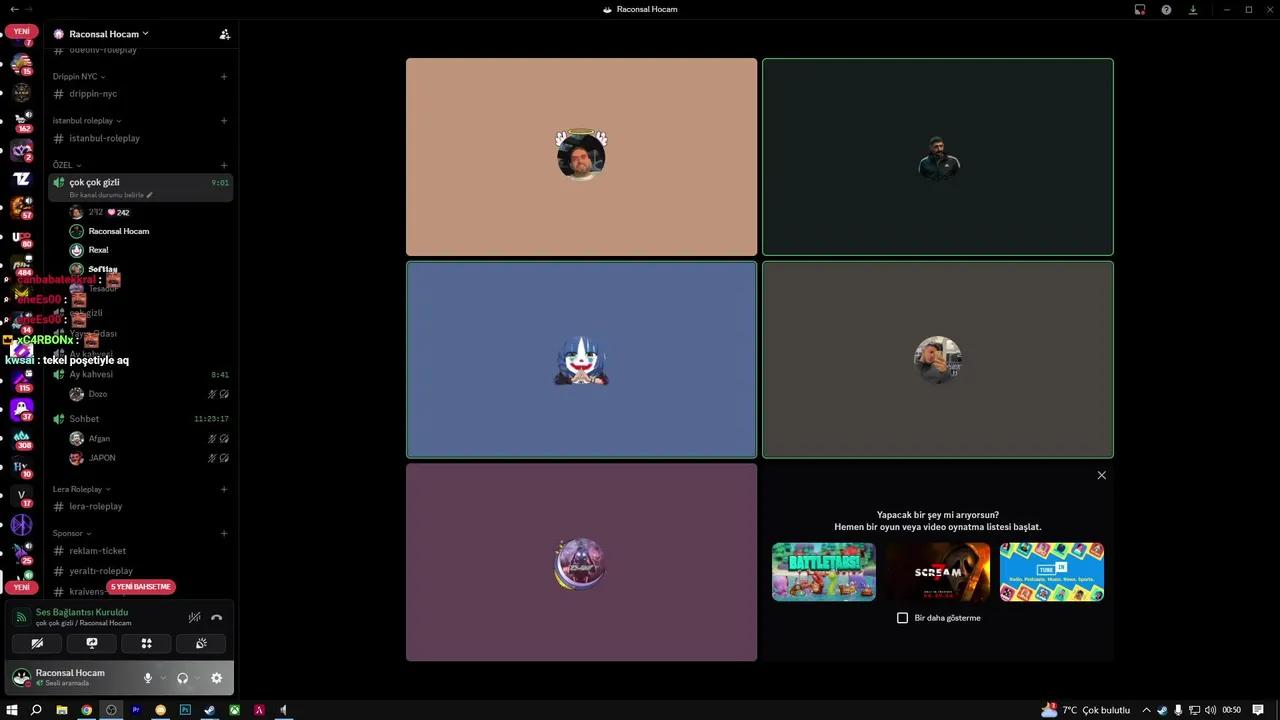Image resolution: width=1280 pixels, height=720 pixels.
Task: Collapse the ÖZEL channel category
Action: (67, 165)
